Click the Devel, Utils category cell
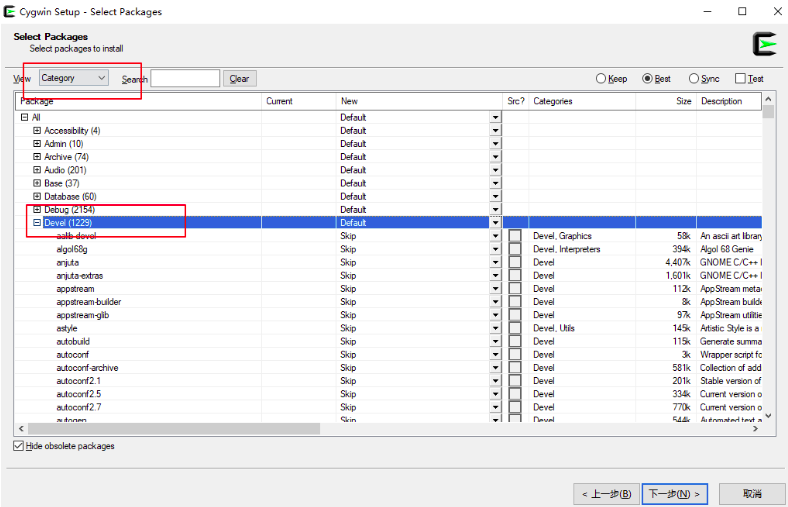 [x=554, y=328]
